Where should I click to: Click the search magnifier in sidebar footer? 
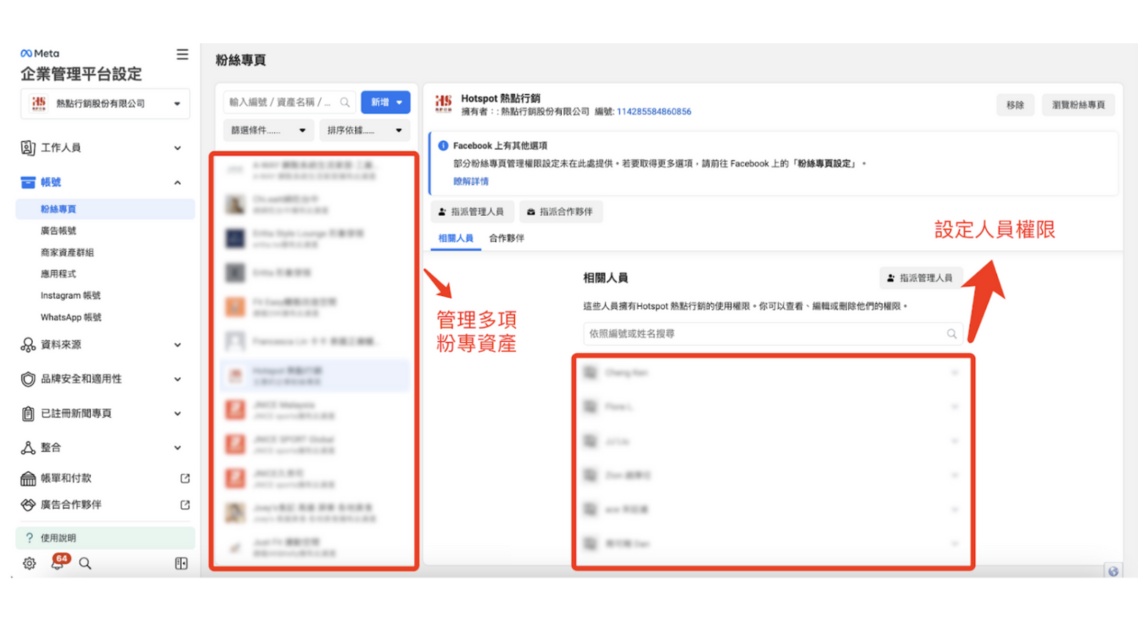click(85, 563)
